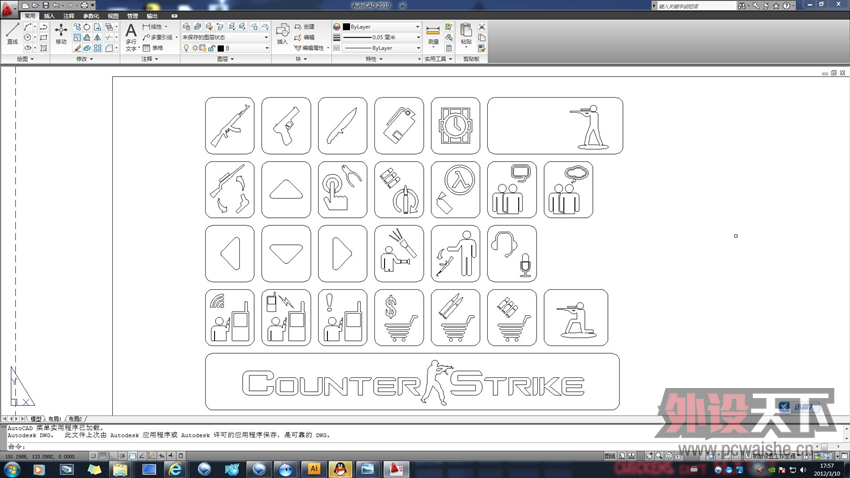Click the keyword search box in title bar
This screenshot has width=850, height=478.
pos(697,5)
